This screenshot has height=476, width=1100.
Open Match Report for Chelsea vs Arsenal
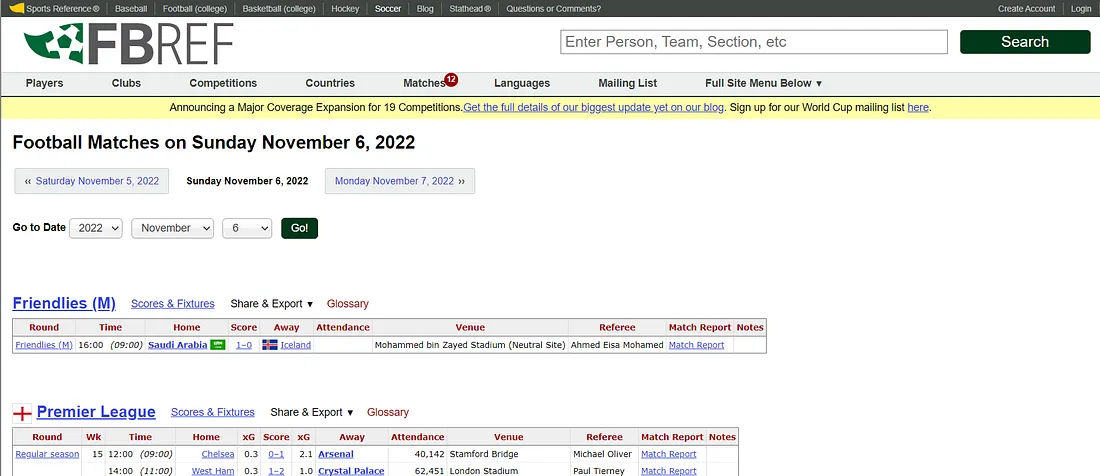[x=668, y=454]
